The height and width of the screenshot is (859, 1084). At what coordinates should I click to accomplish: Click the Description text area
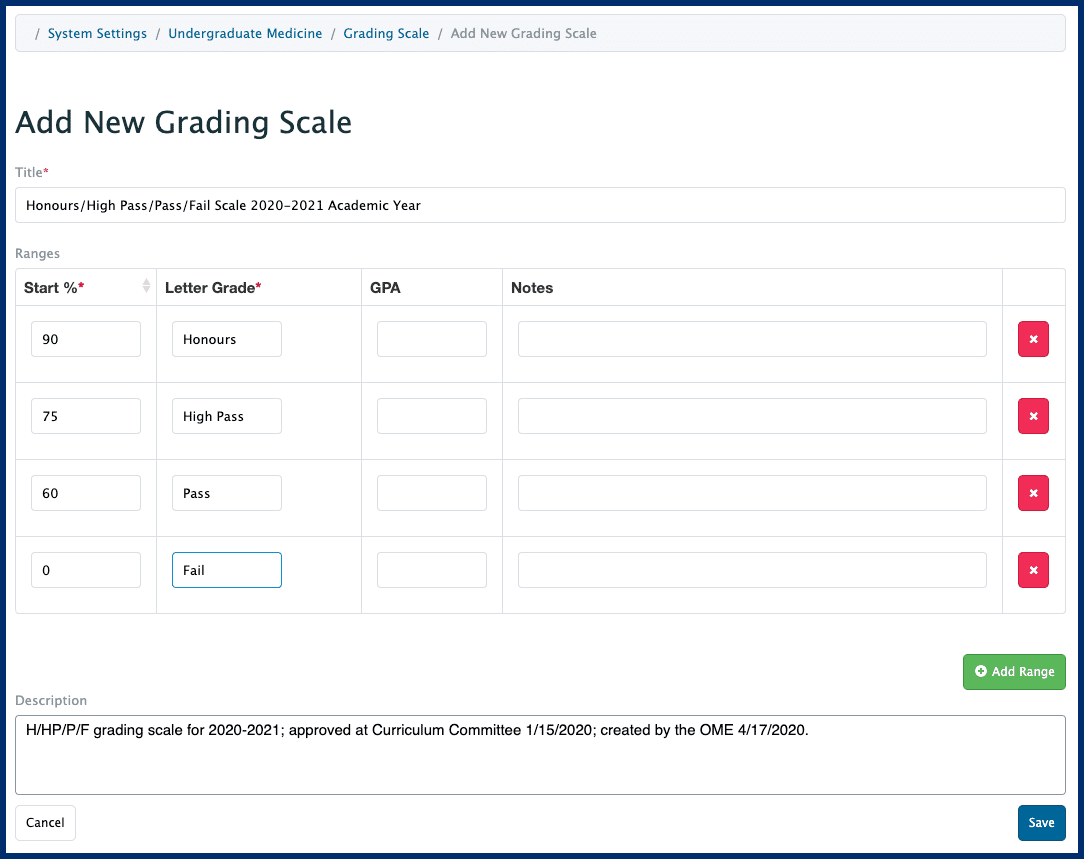tap(540, 755)
